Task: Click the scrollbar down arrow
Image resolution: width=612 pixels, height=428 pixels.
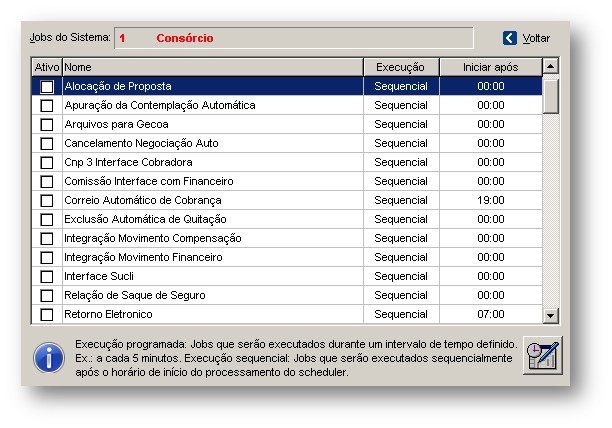Action: [x=551, y=315]
